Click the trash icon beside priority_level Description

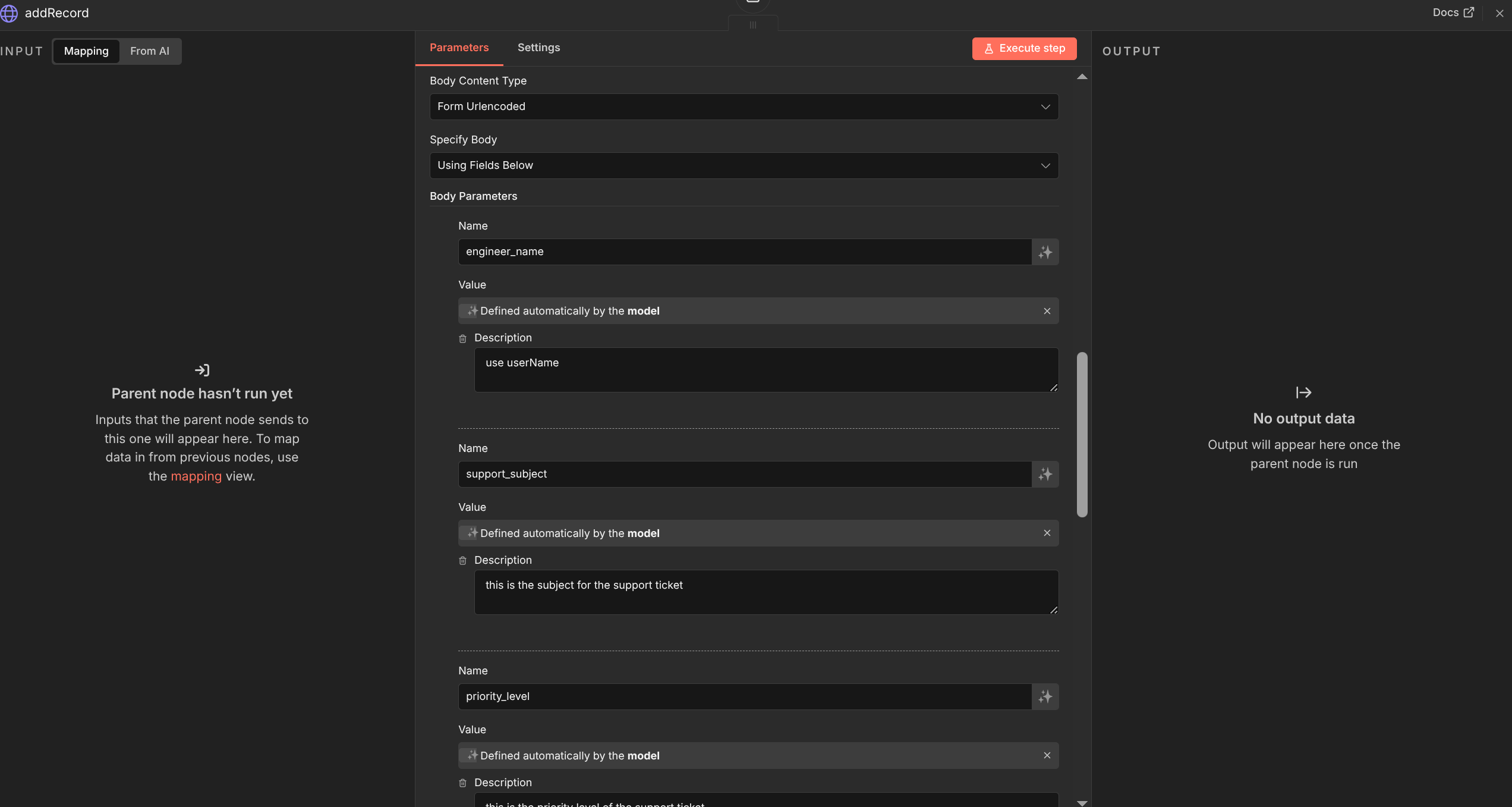(463, 783)
